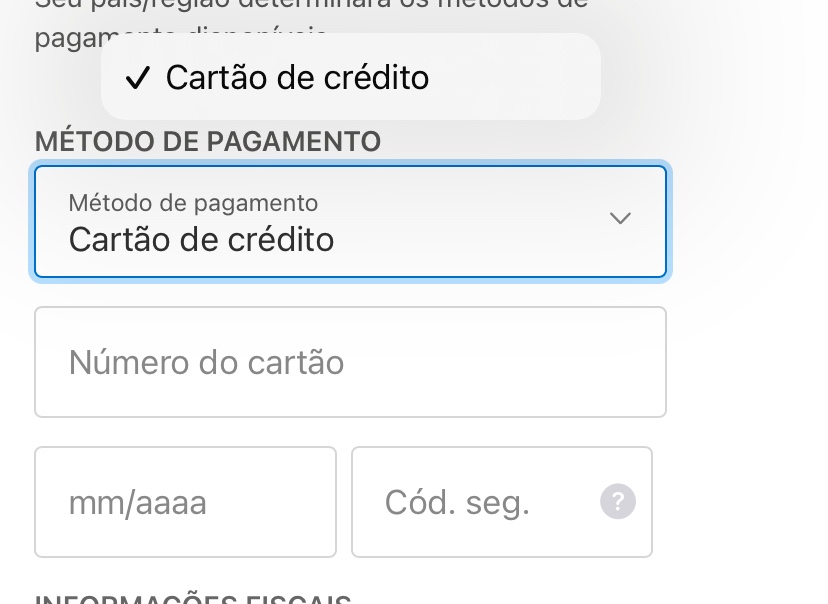Open the Método de pagamento combo box
Viewport: 828px width, 604px height.
click(x=350, y=222)
